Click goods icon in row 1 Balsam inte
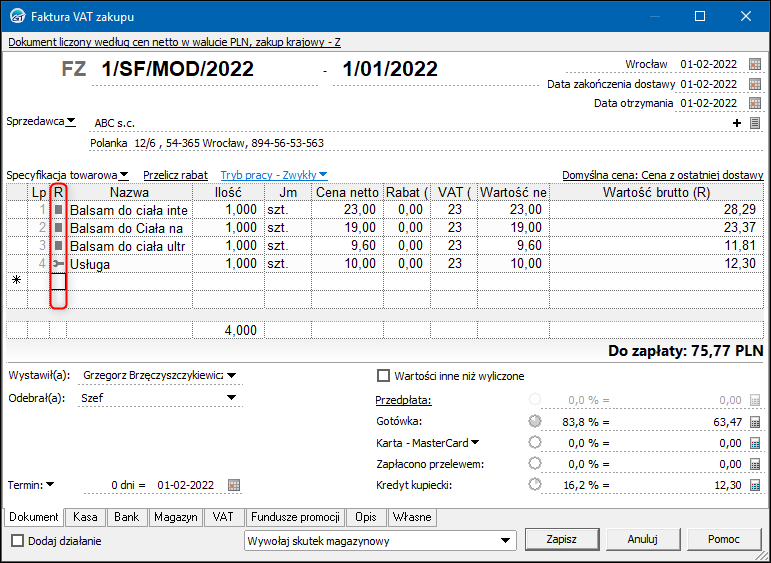Viewport: 771px width, 563px height. pos(59,209)
